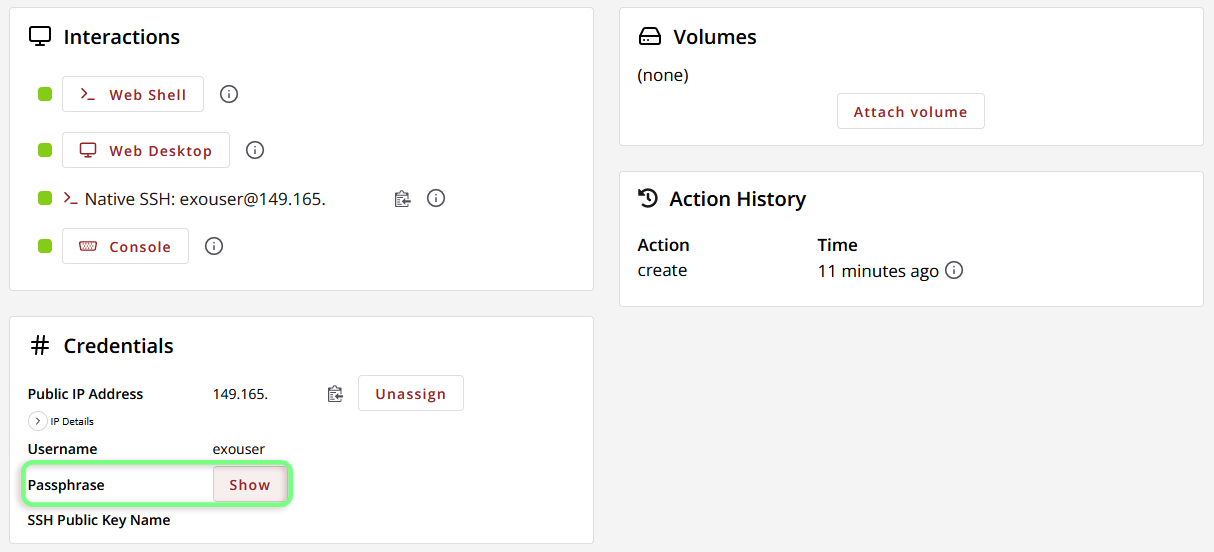Viewport: 1214px width, 552px height.
Task: Click the info icon beside Web Desktop
Action: click(x=255, y=150)
